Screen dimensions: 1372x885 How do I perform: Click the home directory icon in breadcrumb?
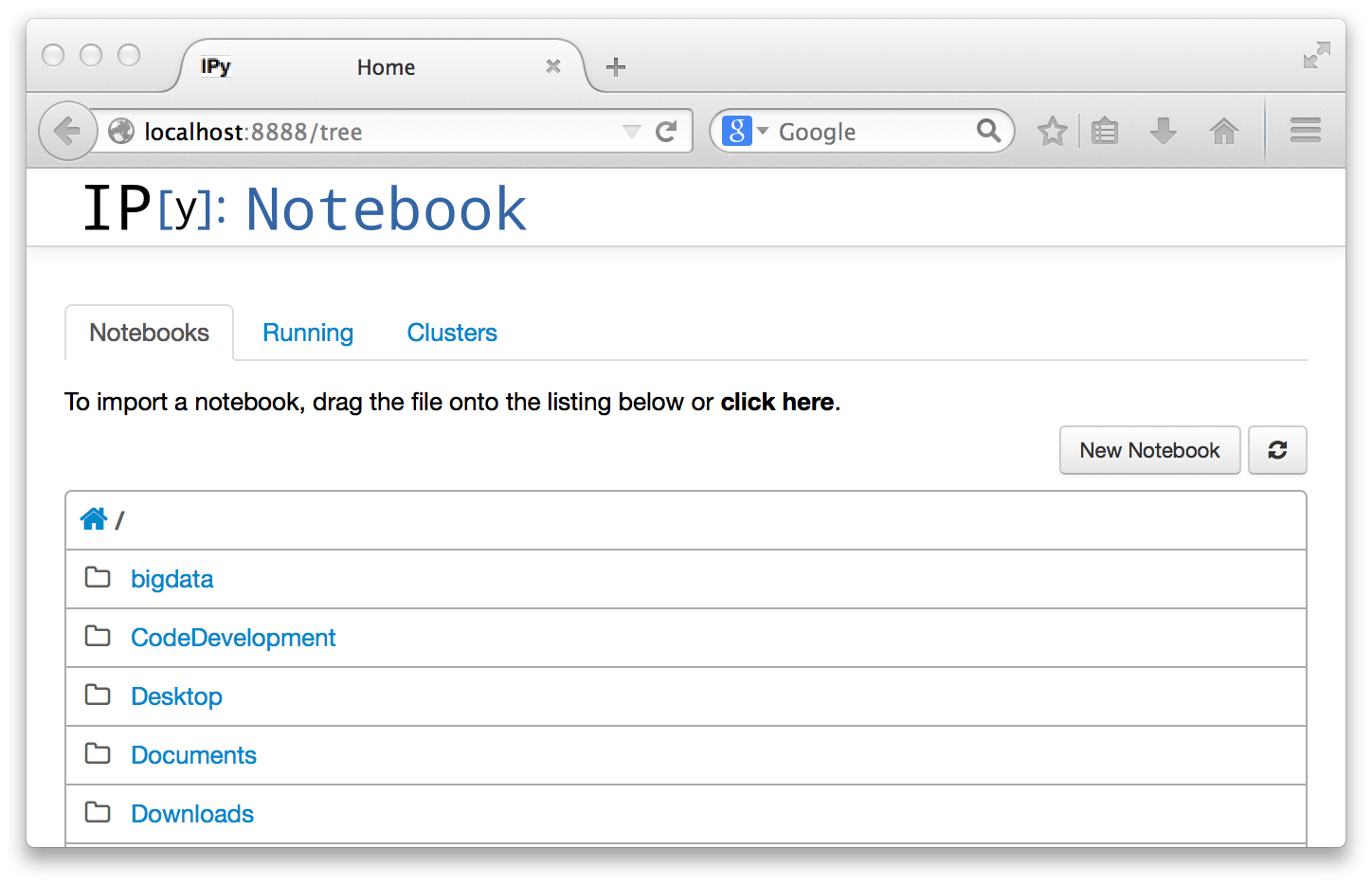coord(94,519)
